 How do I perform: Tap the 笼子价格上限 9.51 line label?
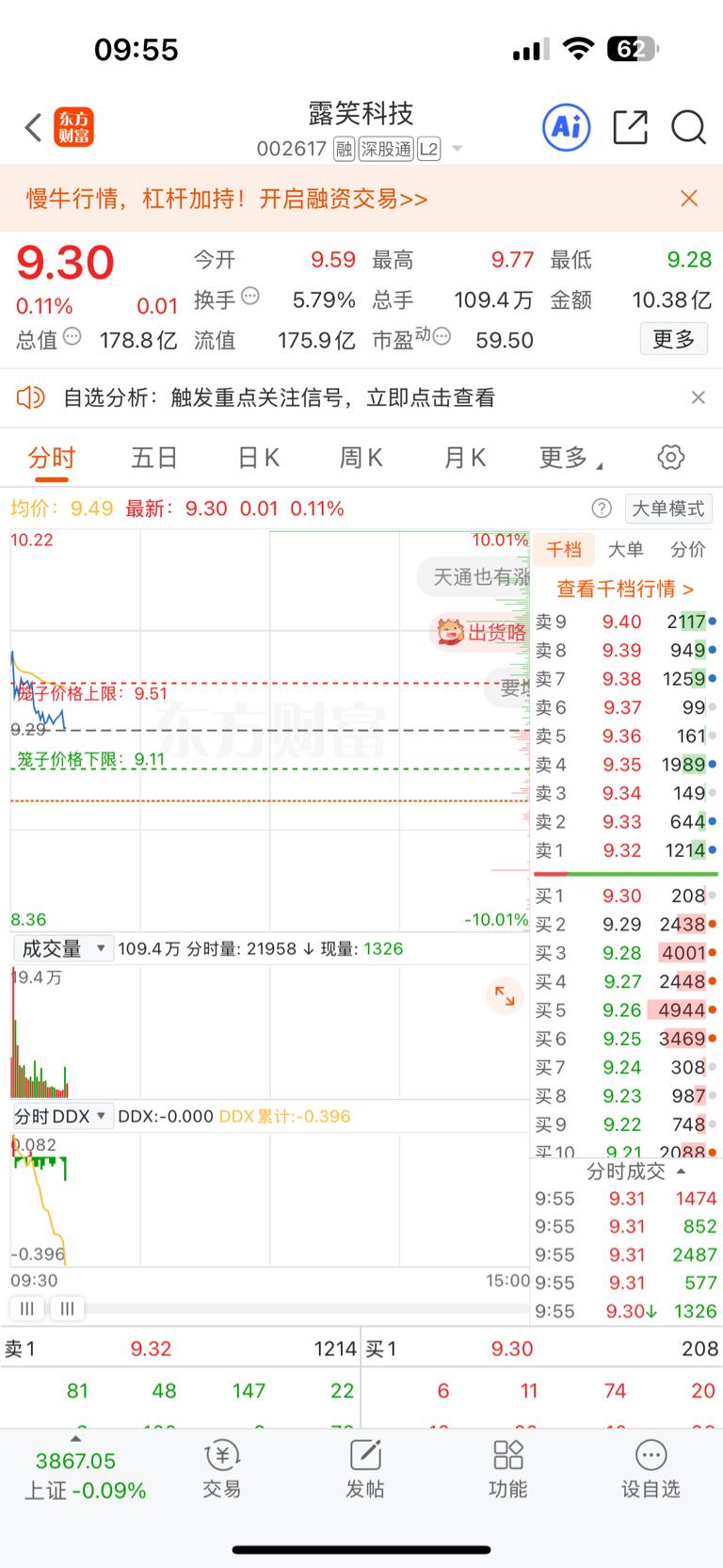tap(92, 693)
